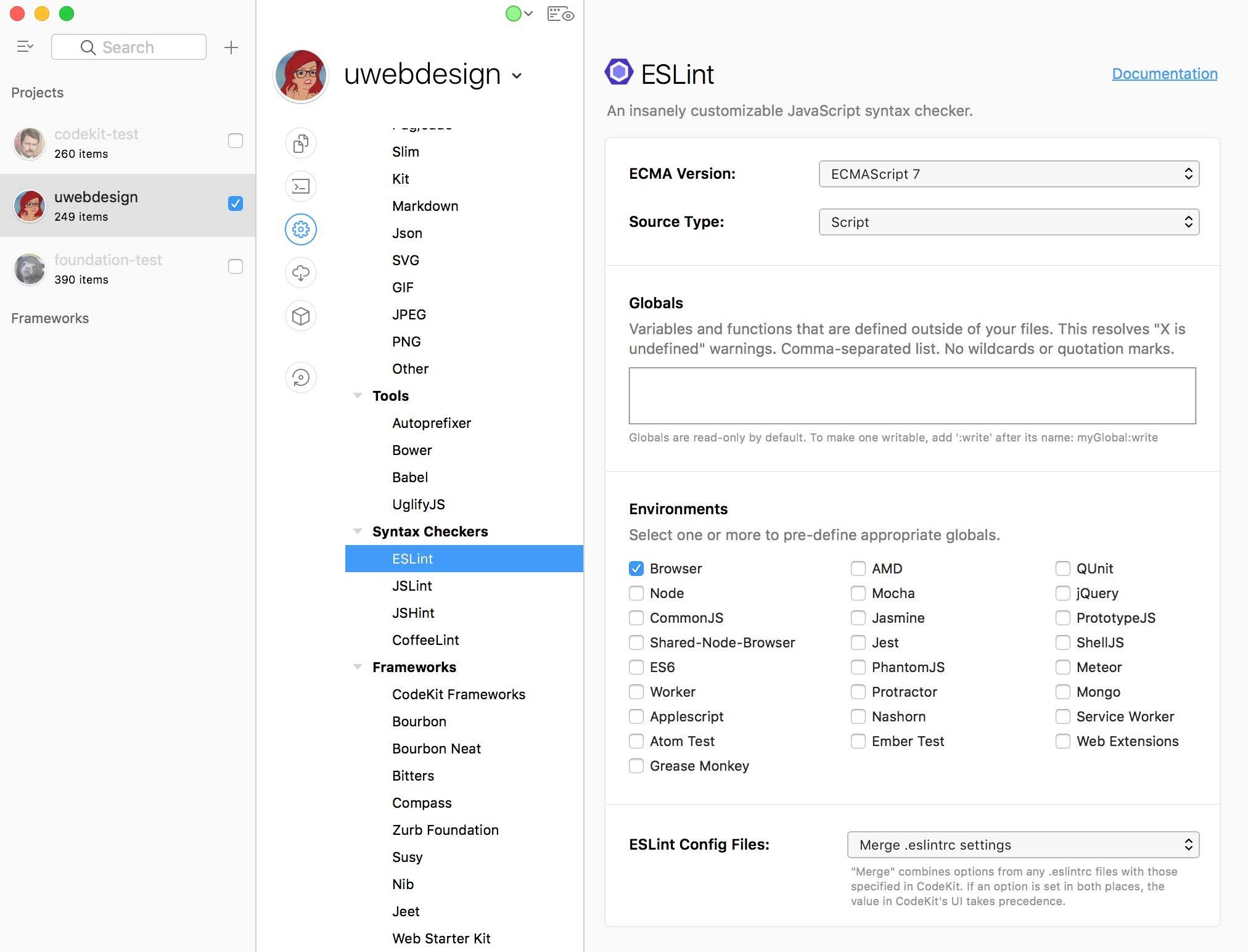Select the highlighted ESLint list item
The image size is (1248, 952).
tap(464, 559)
